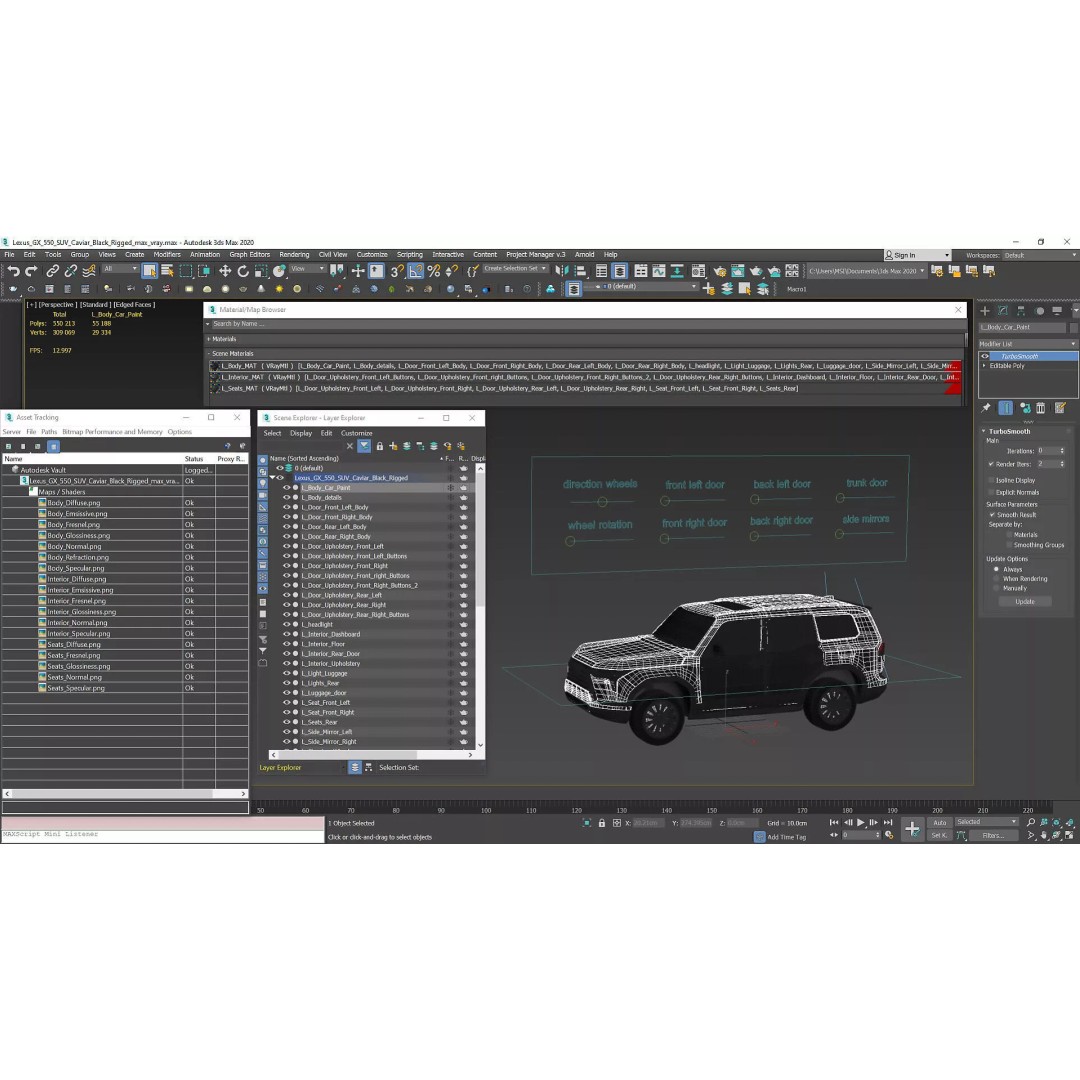Choose the Select and Move tool

pyautogui.click(x=225, y=271)
